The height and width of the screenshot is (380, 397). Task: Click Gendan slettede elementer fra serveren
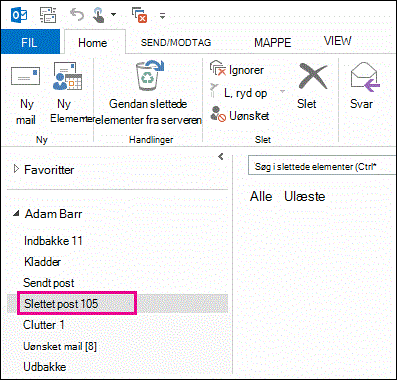click(149, 93)
